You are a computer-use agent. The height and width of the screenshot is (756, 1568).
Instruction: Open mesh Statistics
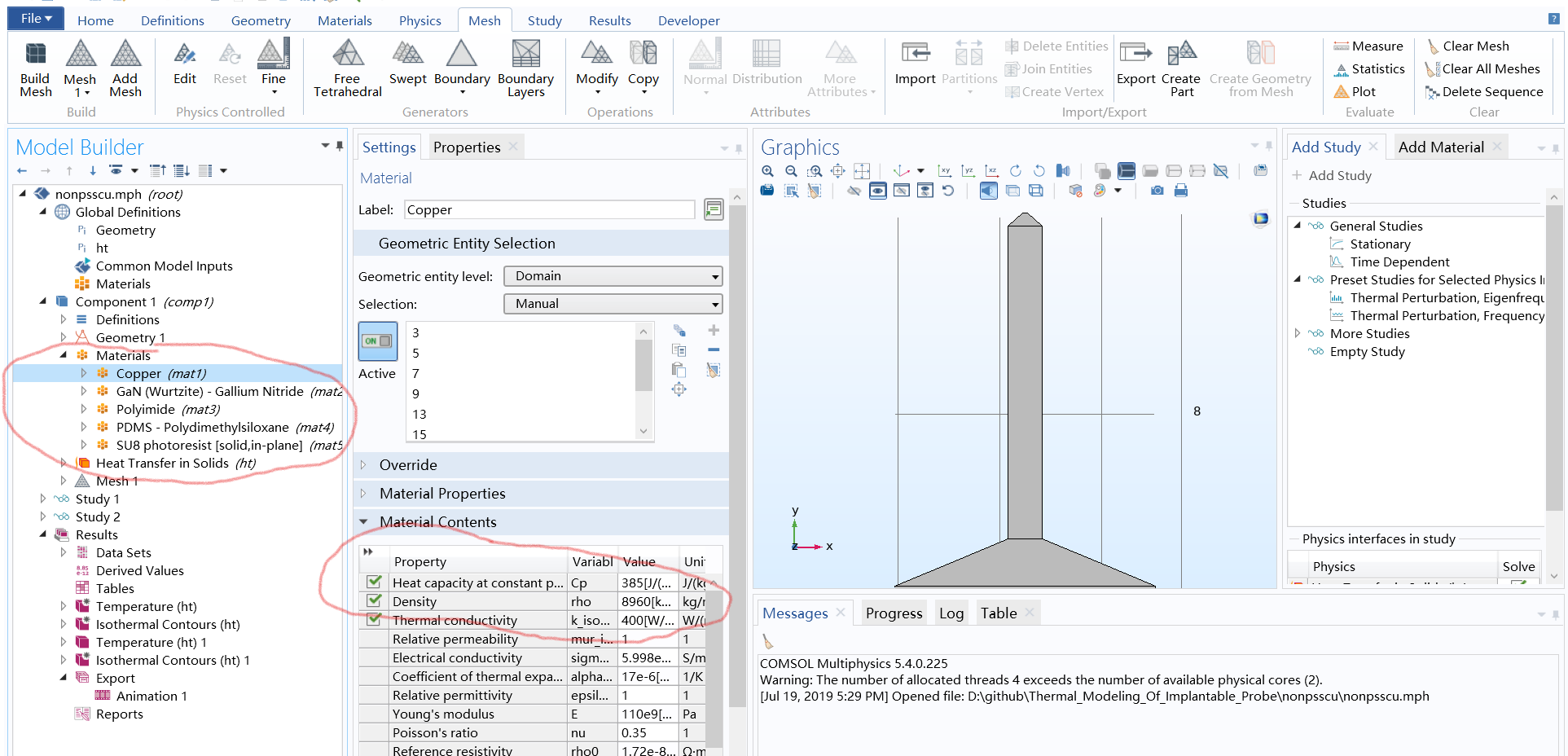pyautogui.click(x=1368, y=69)
